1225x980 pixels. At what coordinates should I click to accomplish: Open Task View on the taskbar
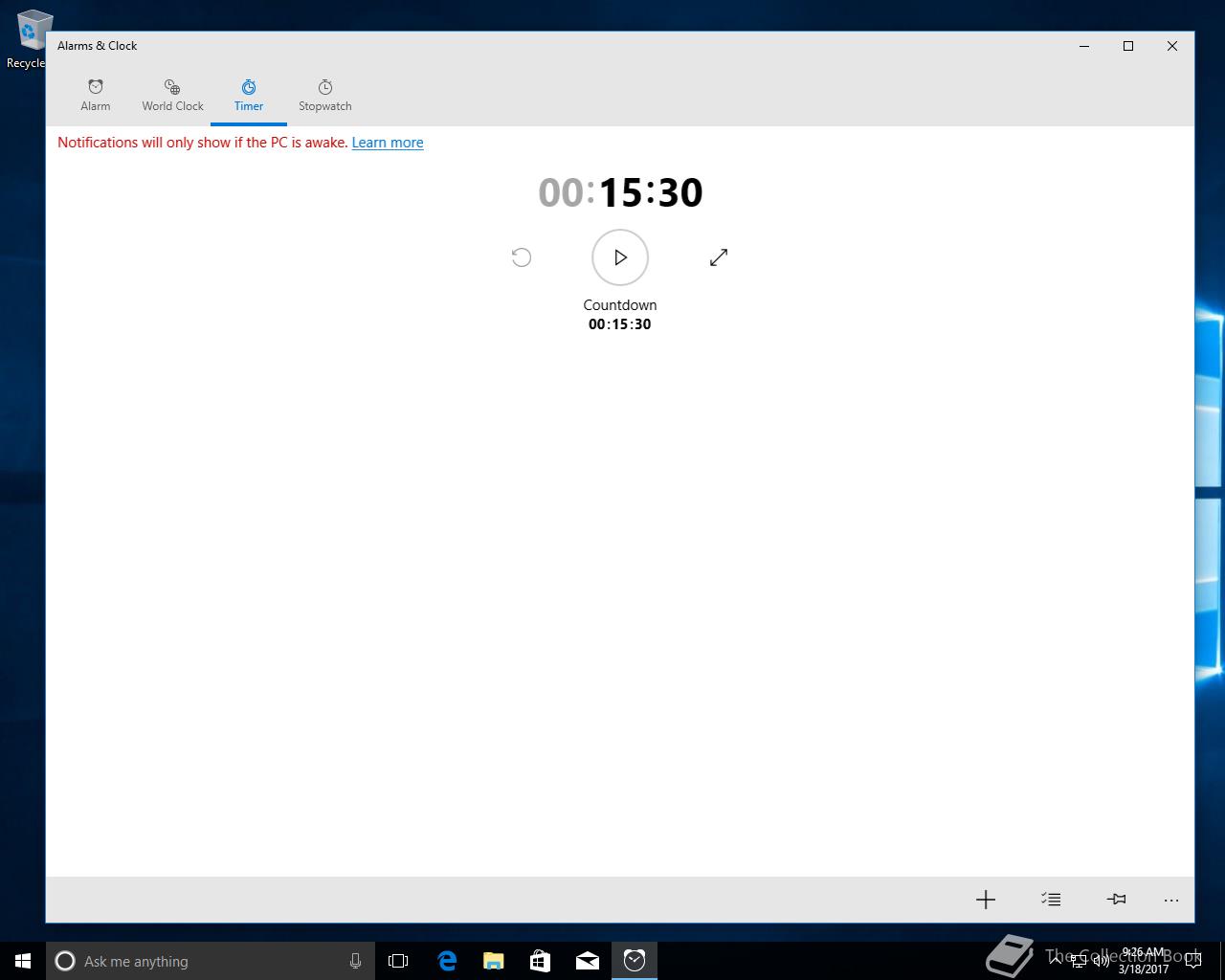point(398,961)
